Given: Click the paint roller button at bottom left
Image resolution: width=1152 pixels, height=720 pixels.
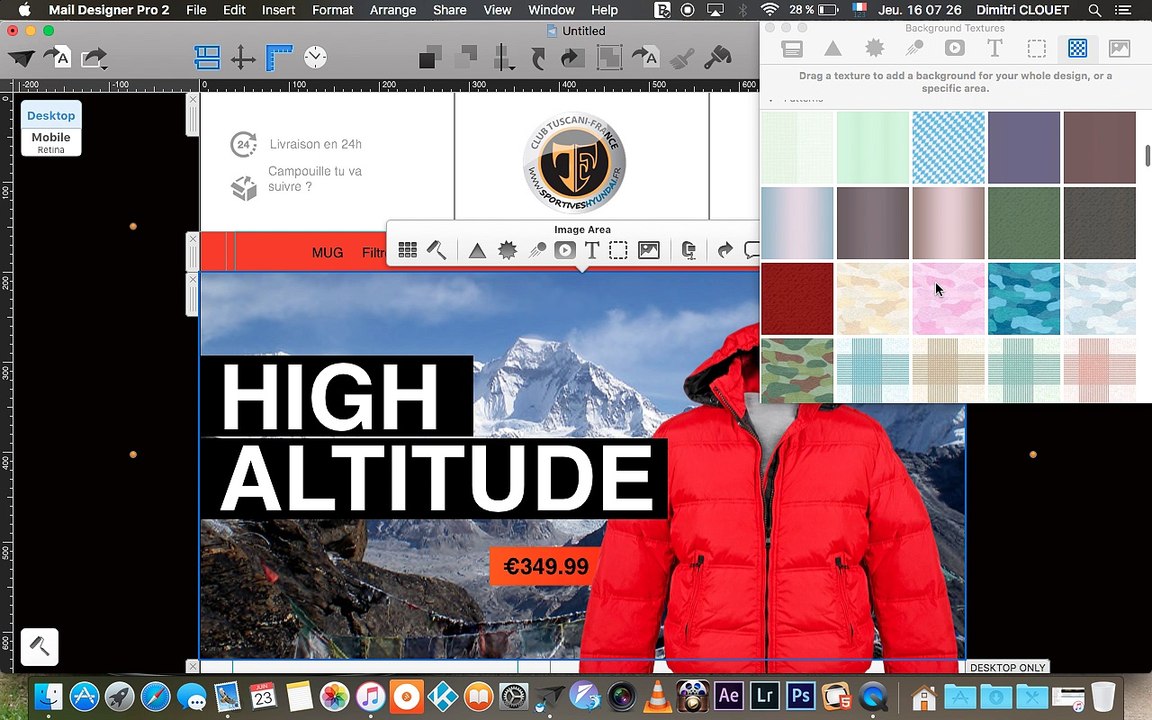Looking at the screenshot, I should [40, 647].
